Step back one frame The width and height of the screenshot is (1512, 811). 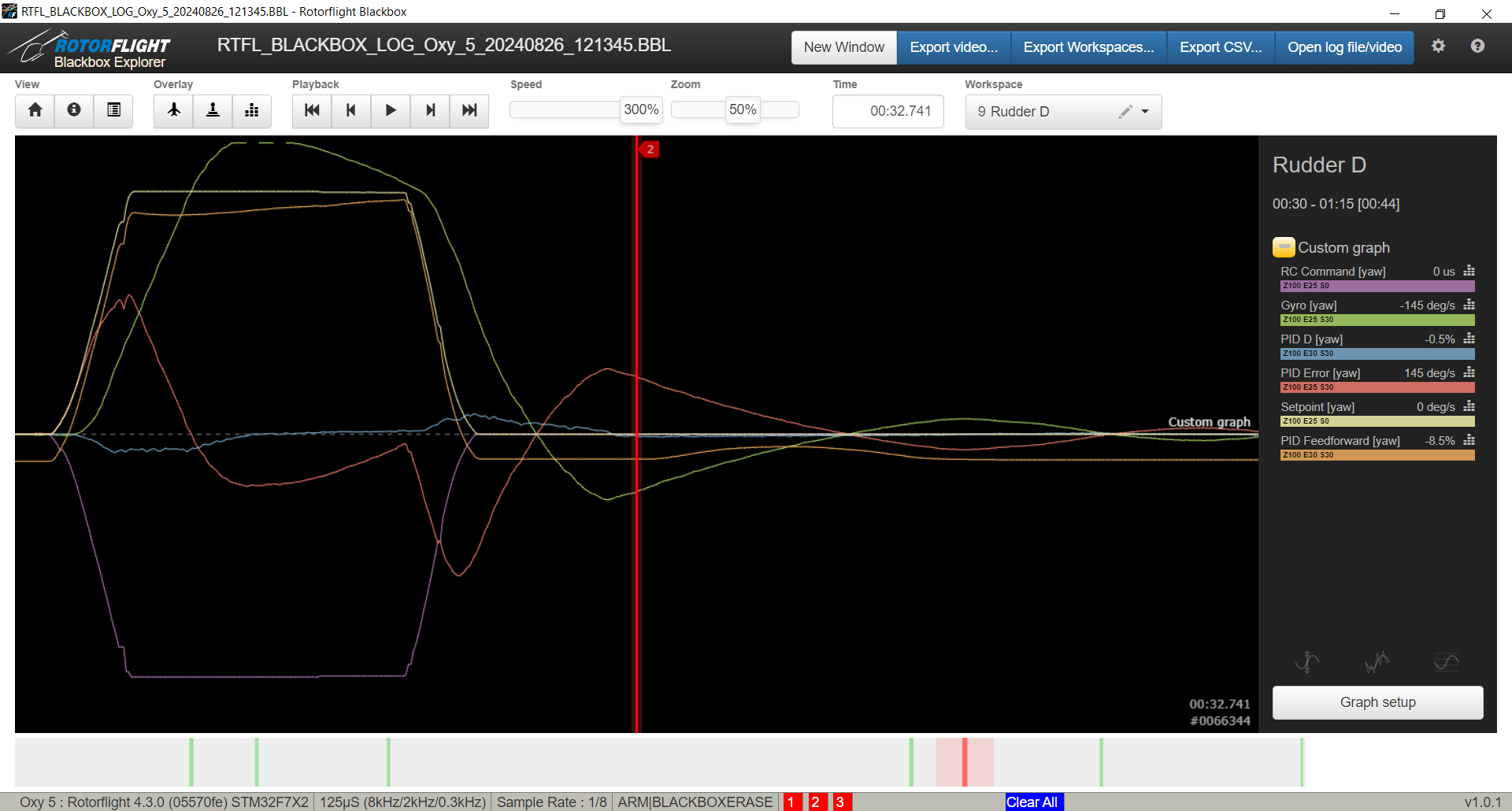tap(351, 110)
